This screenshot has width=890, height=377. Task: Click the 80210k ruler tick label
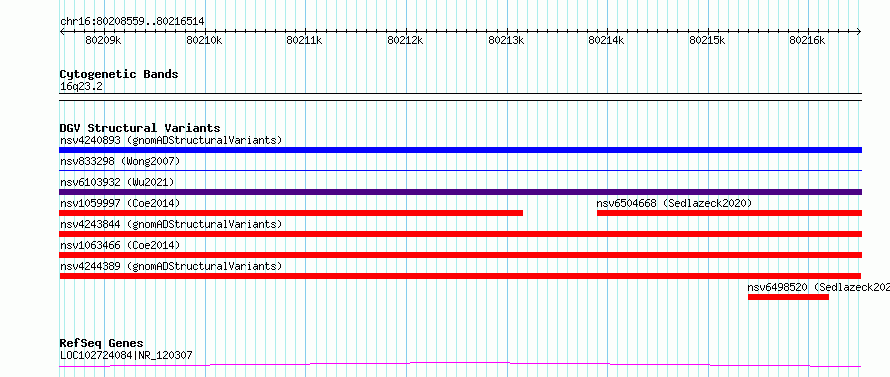pos(204,40)
